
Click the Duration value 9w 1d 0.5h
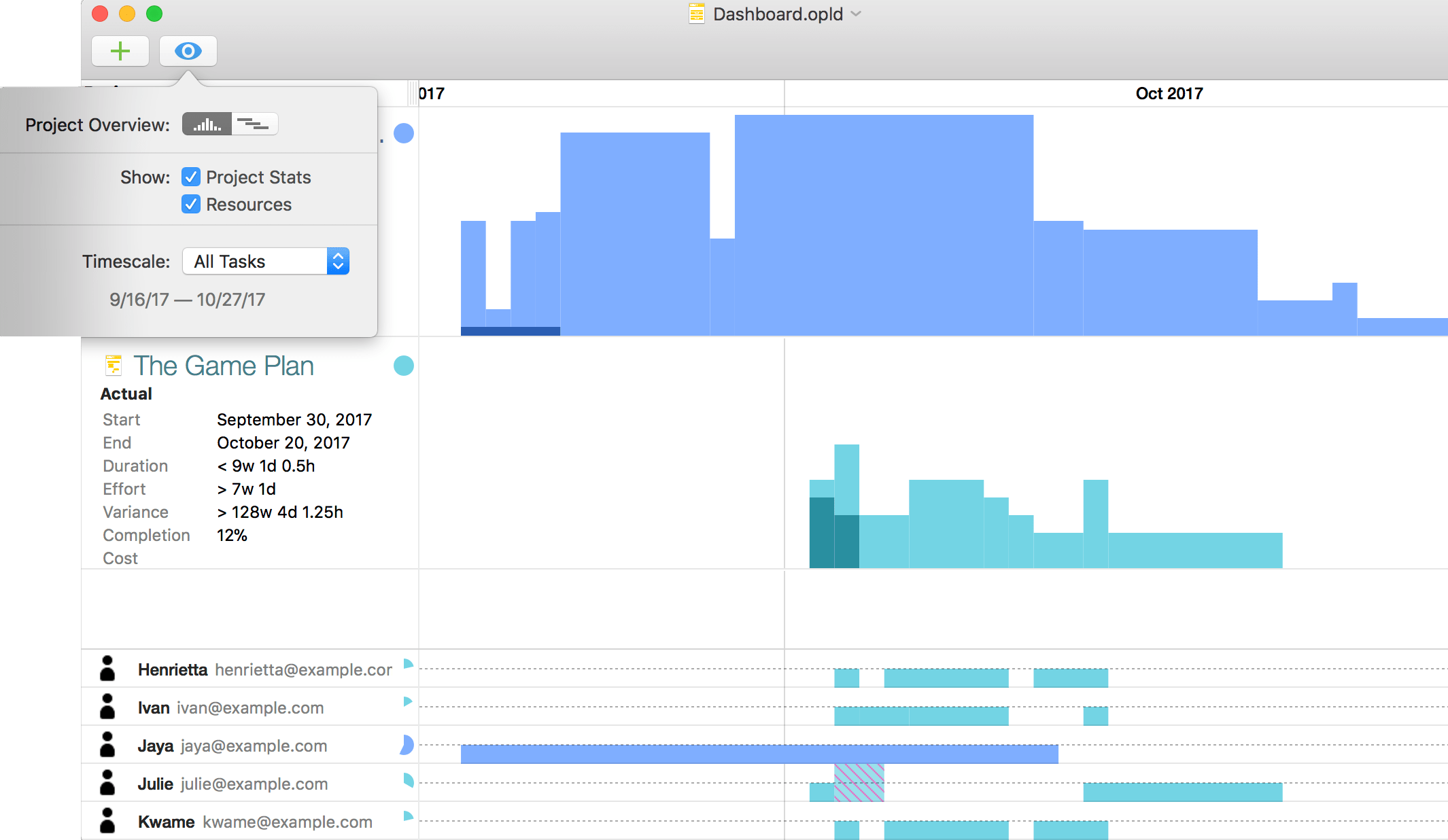coord(266,466)
